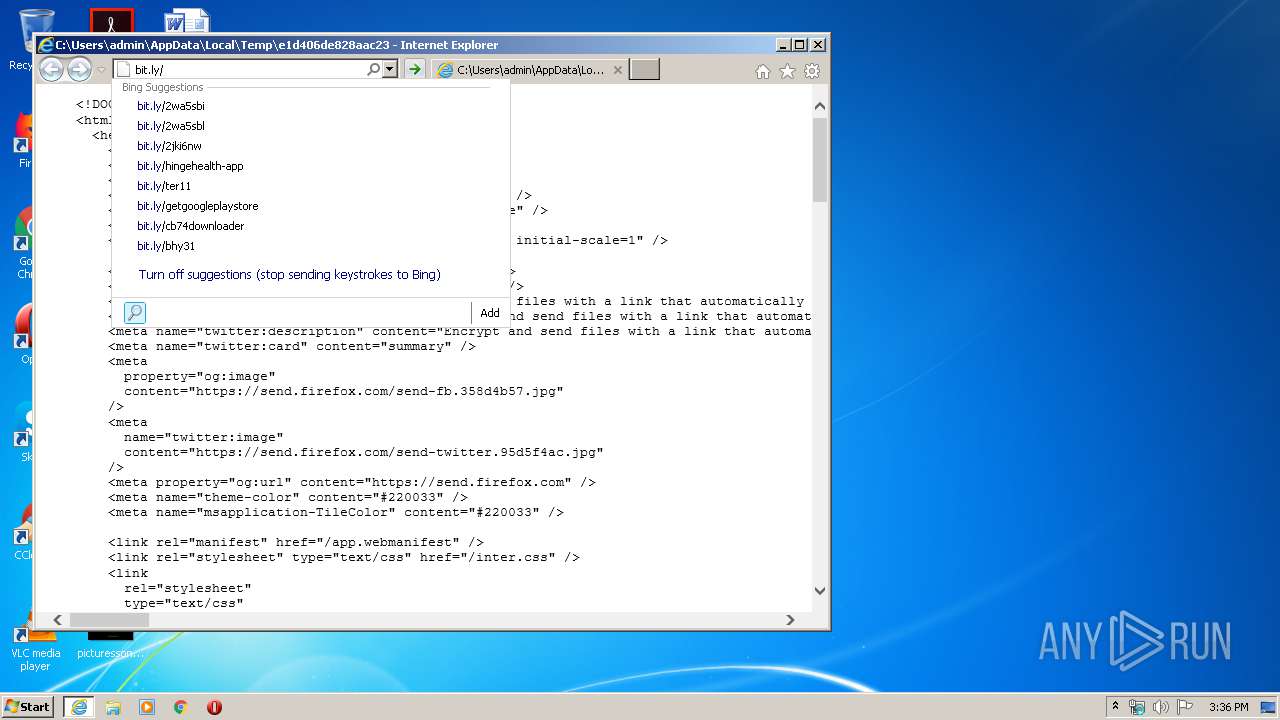Open the Windows Start menu
Image resolution: width=1280 pixels, height=720 pixels.
[x=28, y=706]
